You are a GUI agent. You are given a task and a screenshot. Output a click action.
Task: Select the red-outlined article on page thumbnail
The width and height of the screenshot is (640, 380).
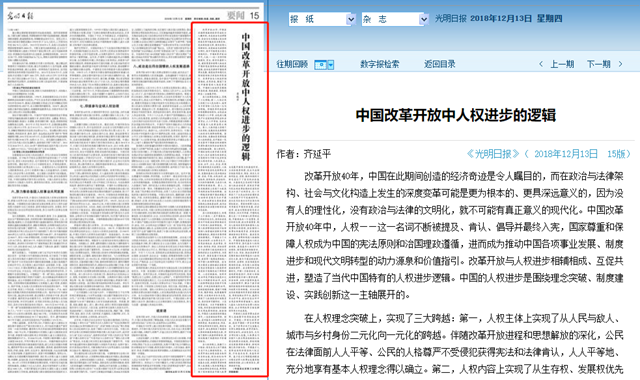point(230,200)
